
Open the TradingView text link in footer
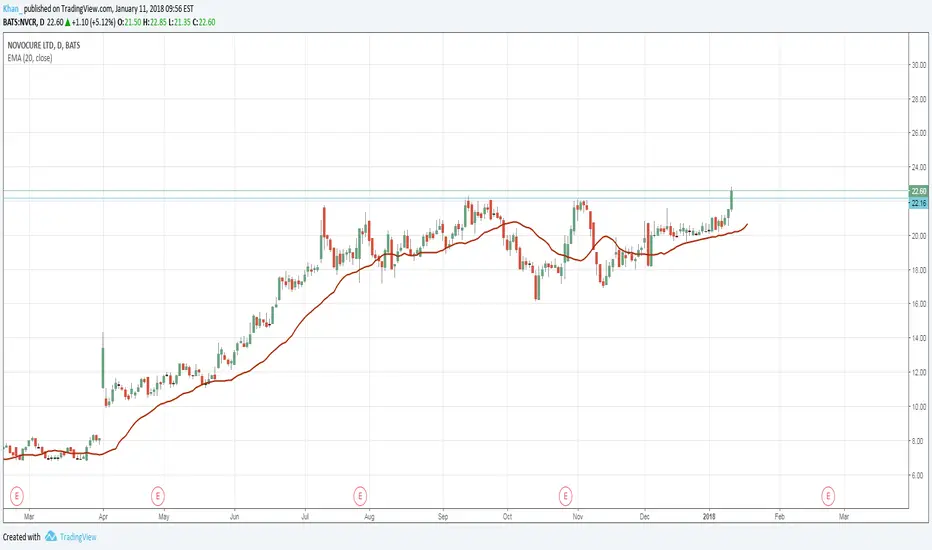pos(78,537)
